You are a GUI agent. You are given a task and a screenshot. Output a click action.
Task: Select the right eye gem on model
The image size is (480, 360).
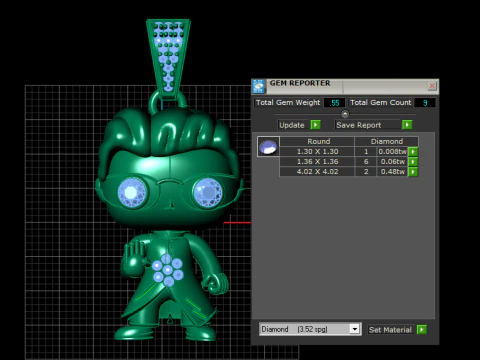coord(208,192)
